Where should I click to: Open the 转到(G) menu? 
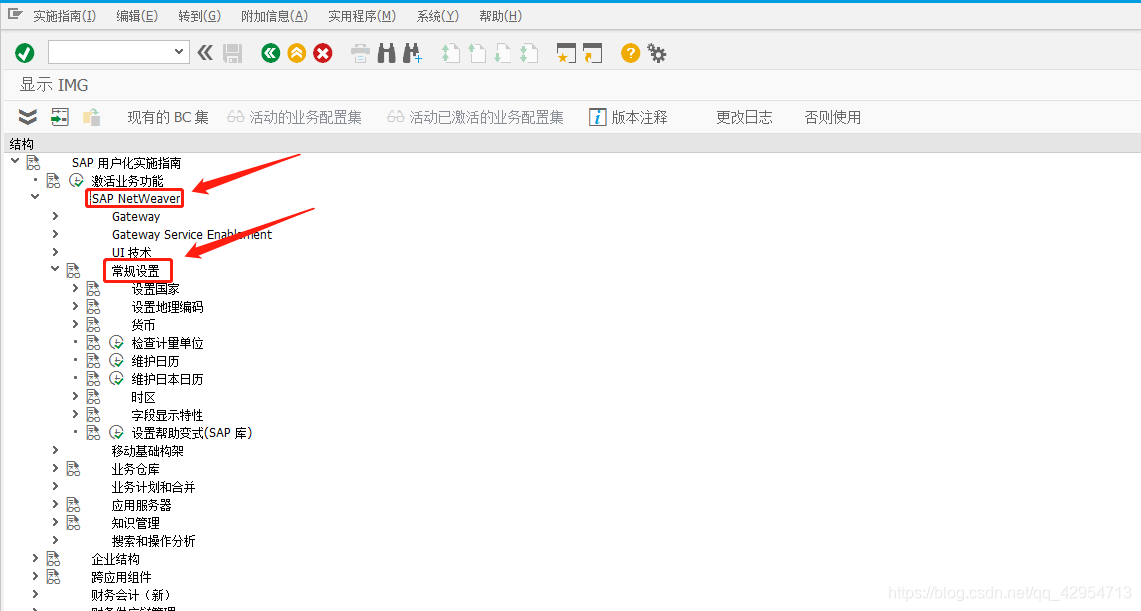[x=199, y=16]
